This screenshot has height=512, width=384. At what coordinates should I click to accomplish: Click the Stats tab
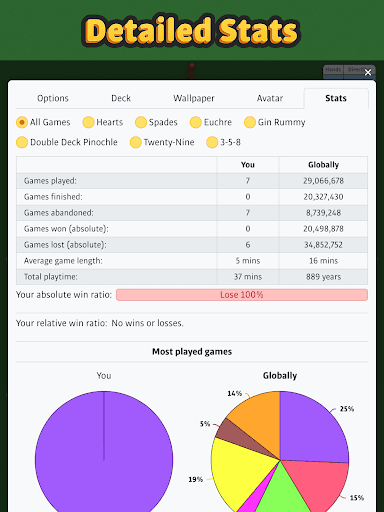(x=336, y=98)
